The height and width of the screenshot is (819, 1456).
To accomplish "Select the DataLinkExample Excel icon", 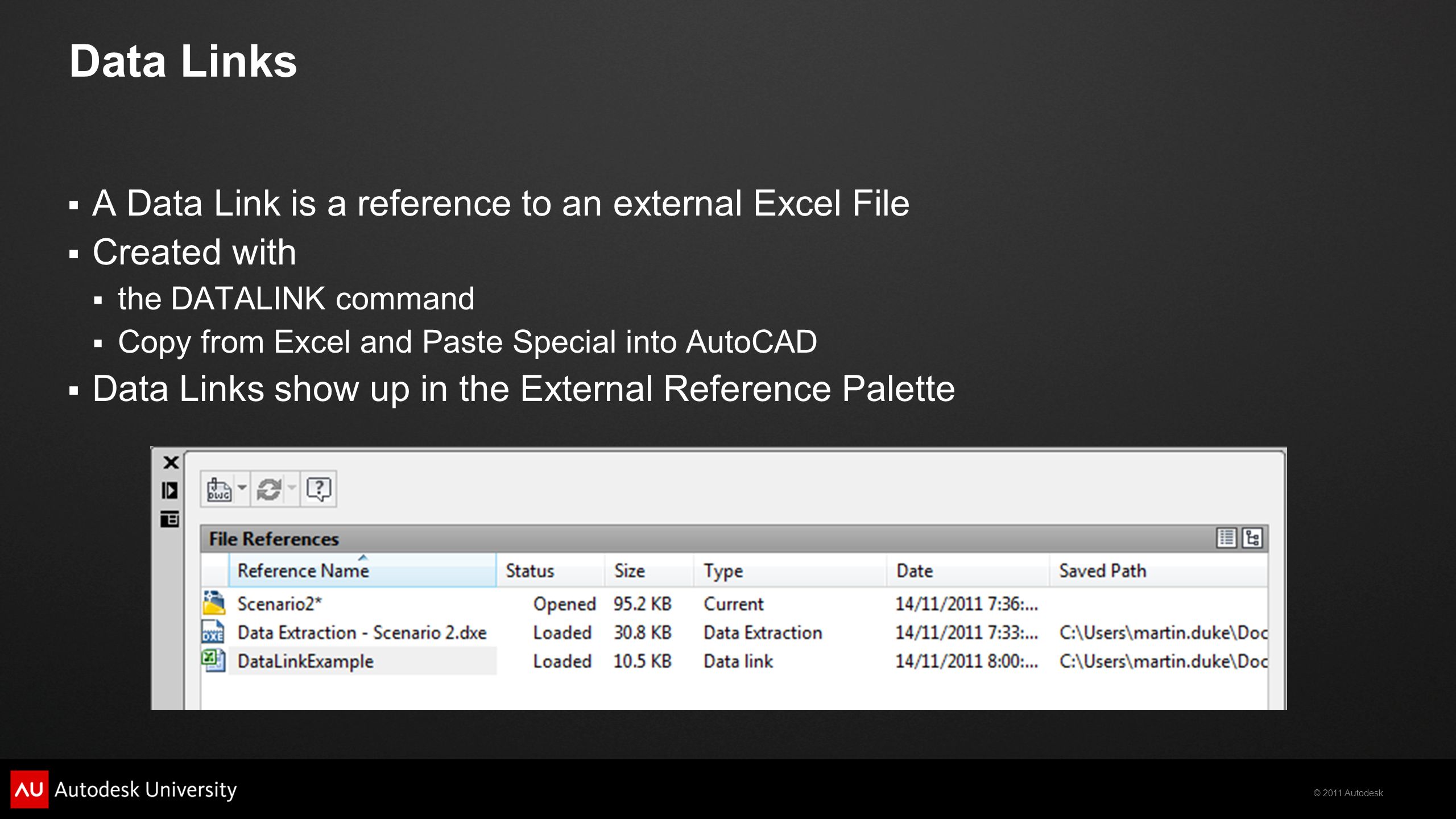I will point(213,660).
